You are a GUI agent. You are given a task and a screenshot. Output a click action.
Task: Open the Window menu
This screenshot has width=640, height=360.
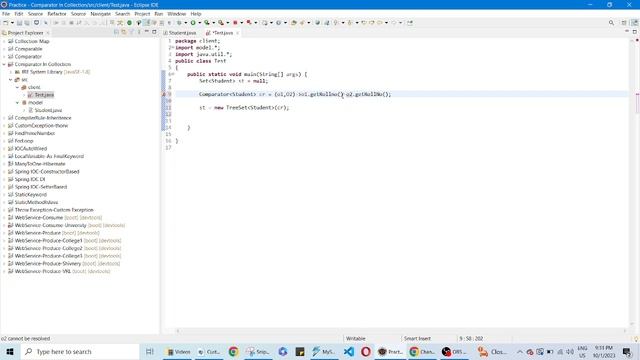coord(176,14)
